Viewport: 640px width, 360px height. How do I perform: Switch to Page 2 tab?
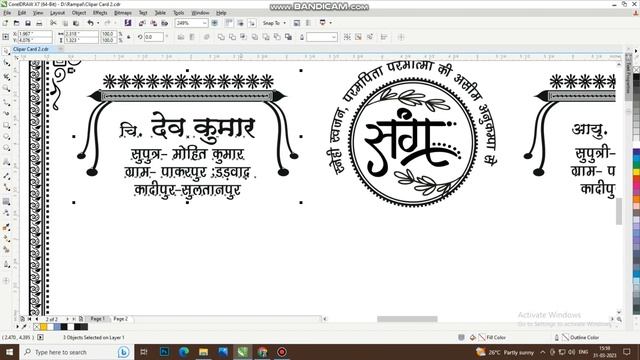[120, 319]
